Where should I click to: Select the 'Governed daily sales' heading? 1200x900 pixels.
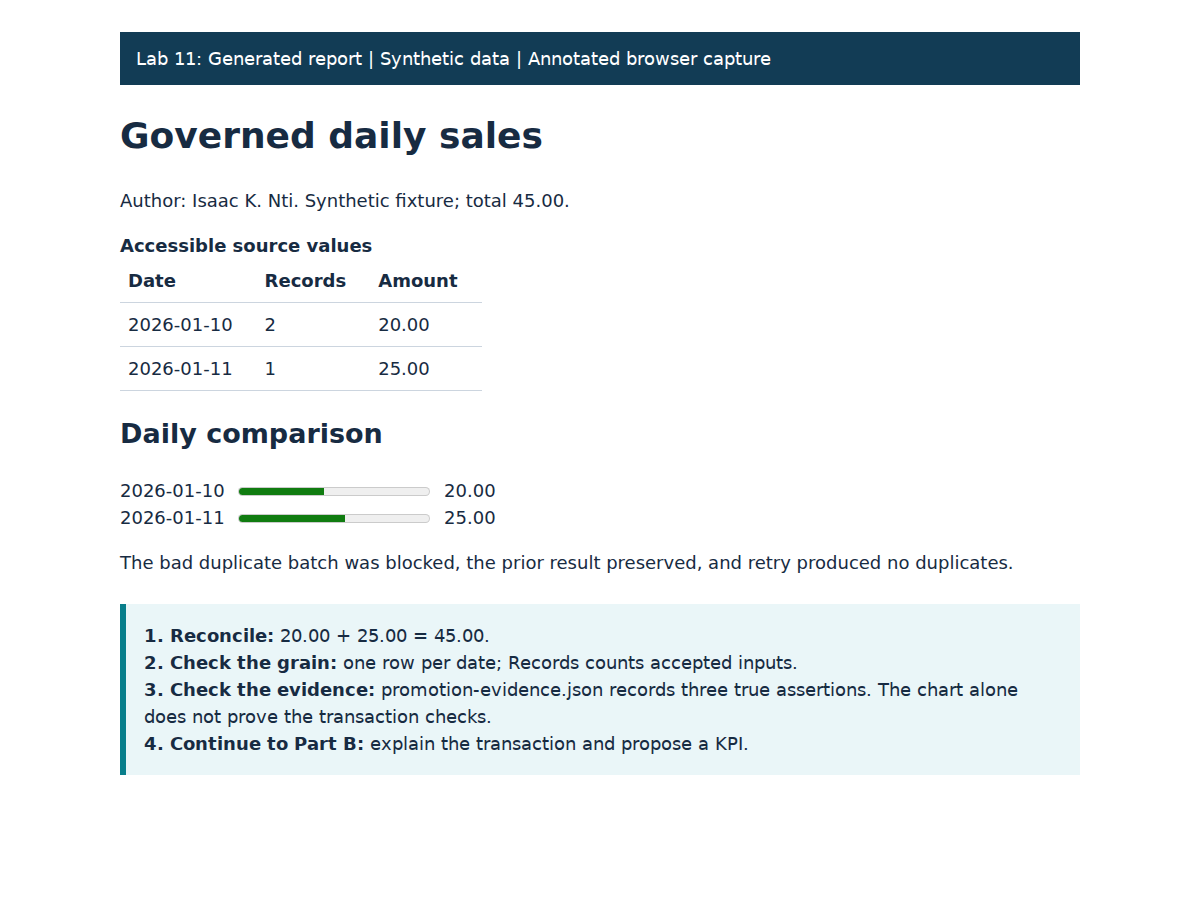pos(331,136)
